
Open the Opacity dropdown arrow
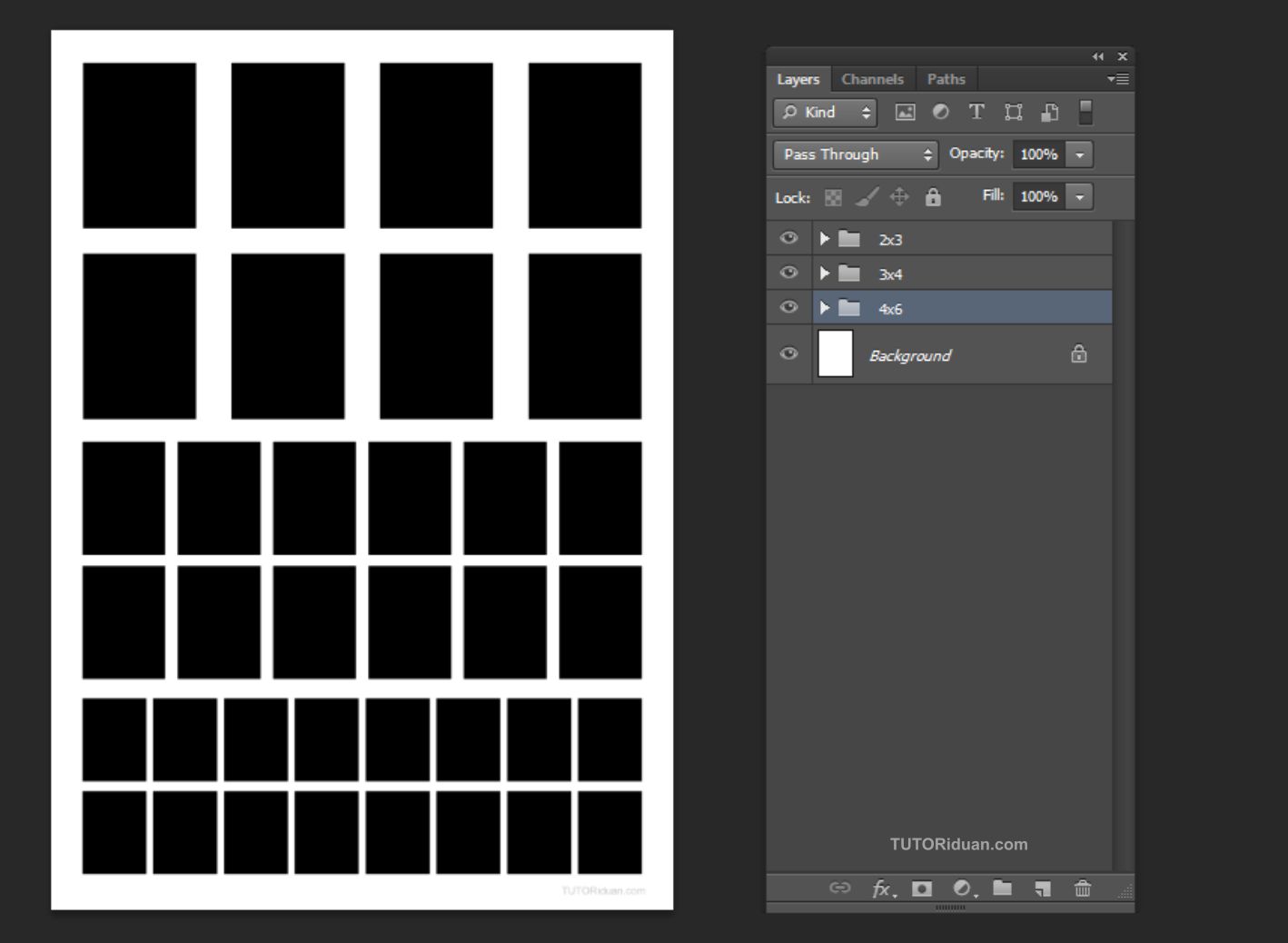click(1079, 154)
